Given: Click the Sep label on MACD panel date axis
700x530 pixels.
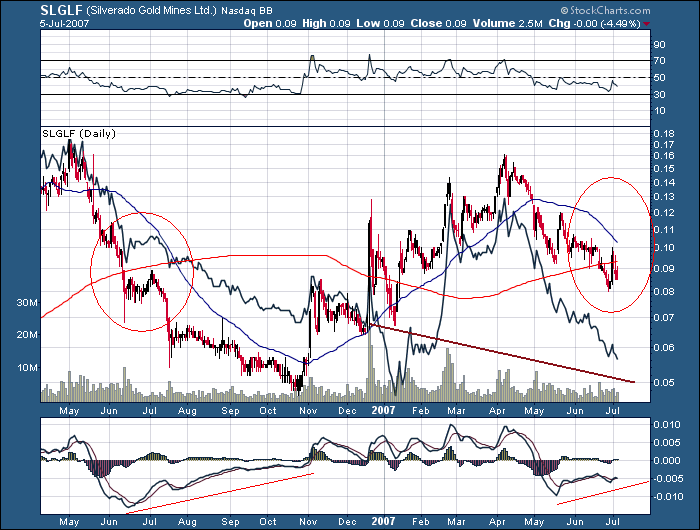Looking at the screenshot, I should click(x=230, y=522).
